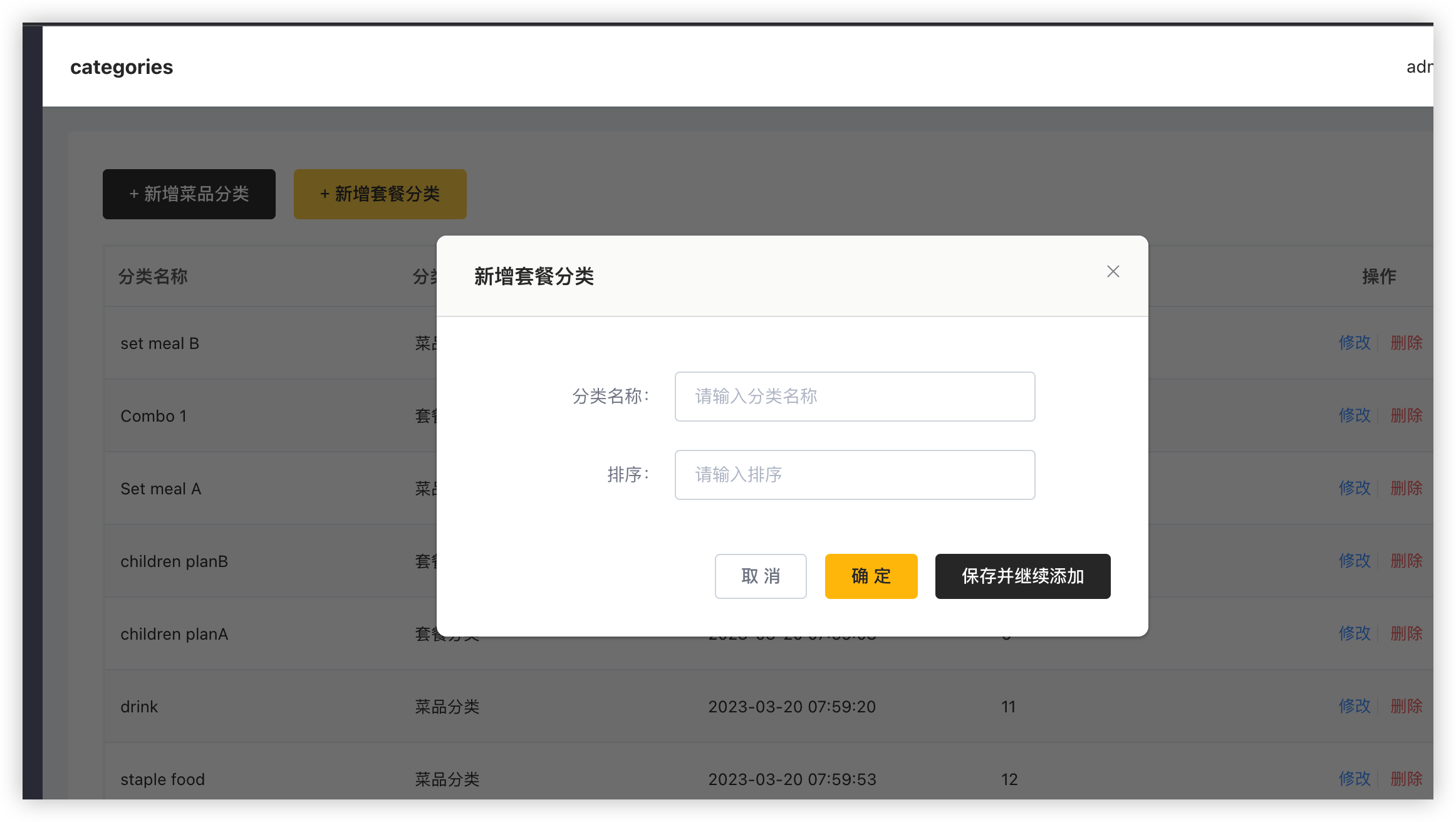Click 删除 for staple food
Screen dimensions: 1456x822
[x=1407, y=779]
